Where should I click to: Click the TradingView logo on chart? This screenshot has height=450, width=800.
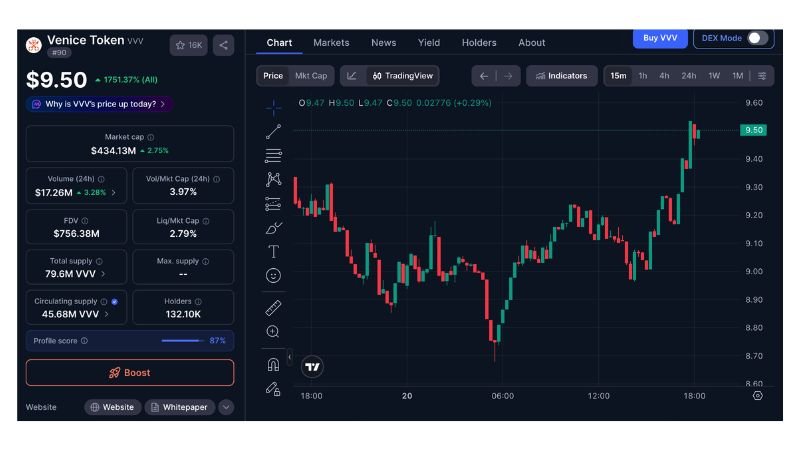pos(312,366)
